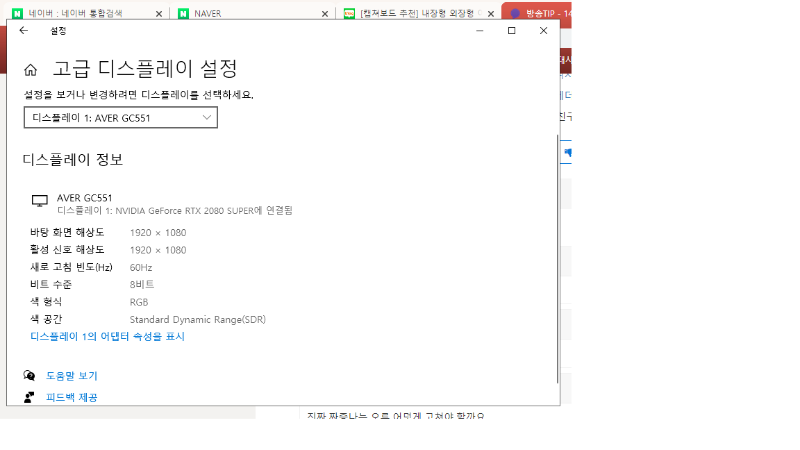The width and height of the screenshot is (800, 450).
Task: Click the NVIDIA GeForce RTX 2080 SUPER line
Action: point(174,210)
